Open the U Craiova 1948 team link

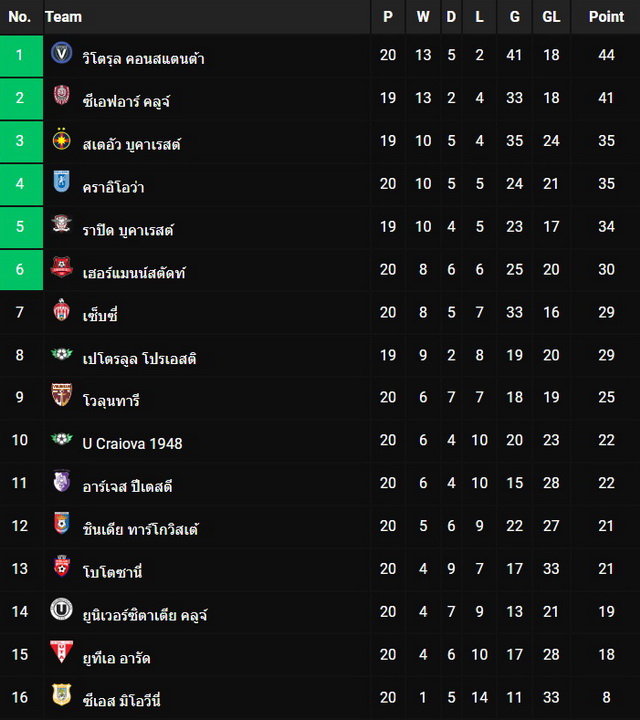point(132,444)
